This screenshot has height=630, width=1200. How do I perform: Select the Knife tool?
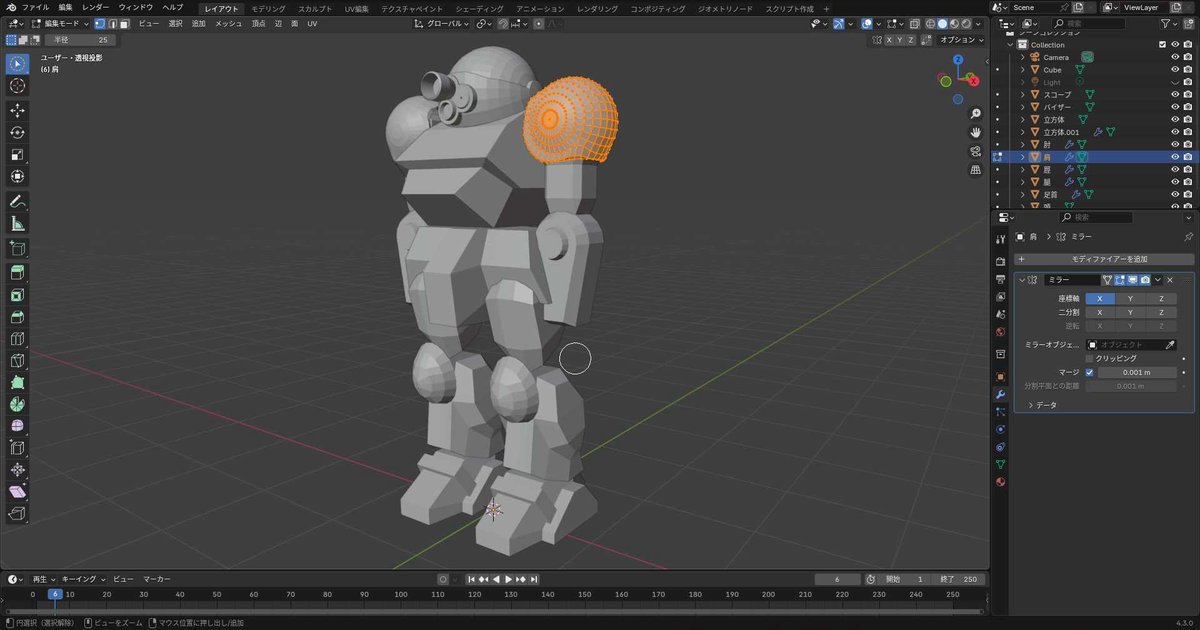[17, 361]
